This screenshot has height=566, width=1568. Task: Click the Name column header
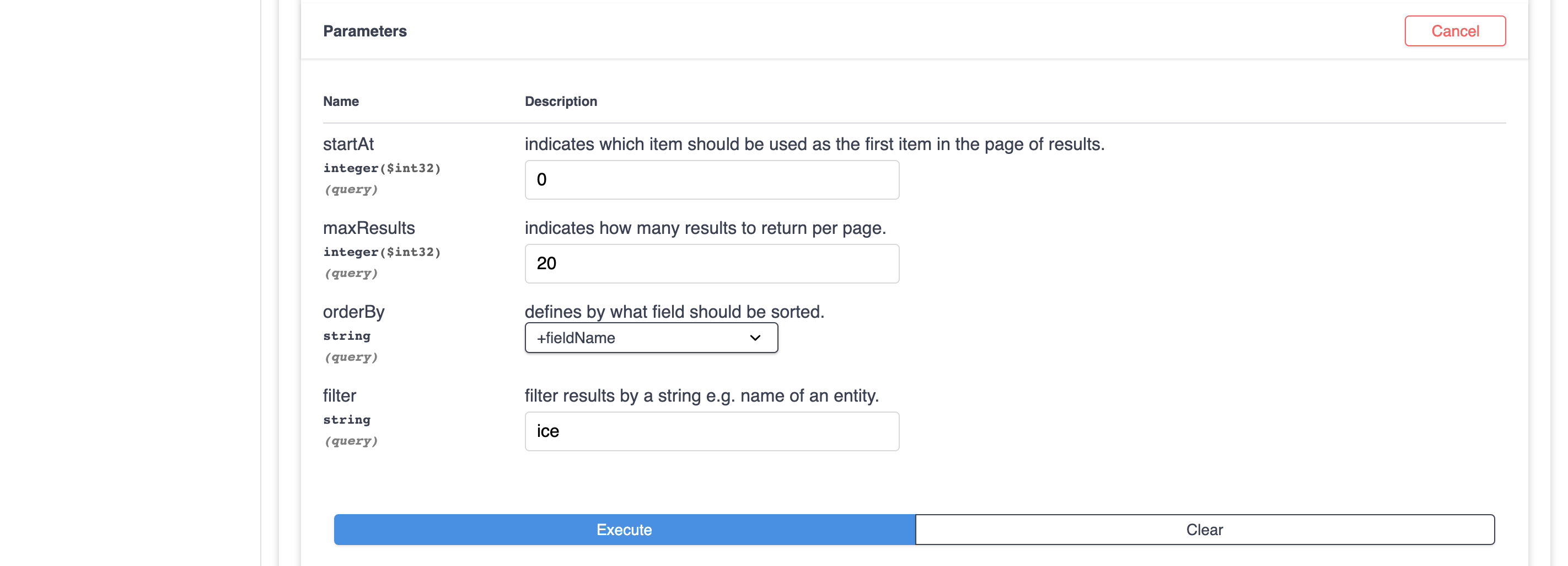pos(341,101)
